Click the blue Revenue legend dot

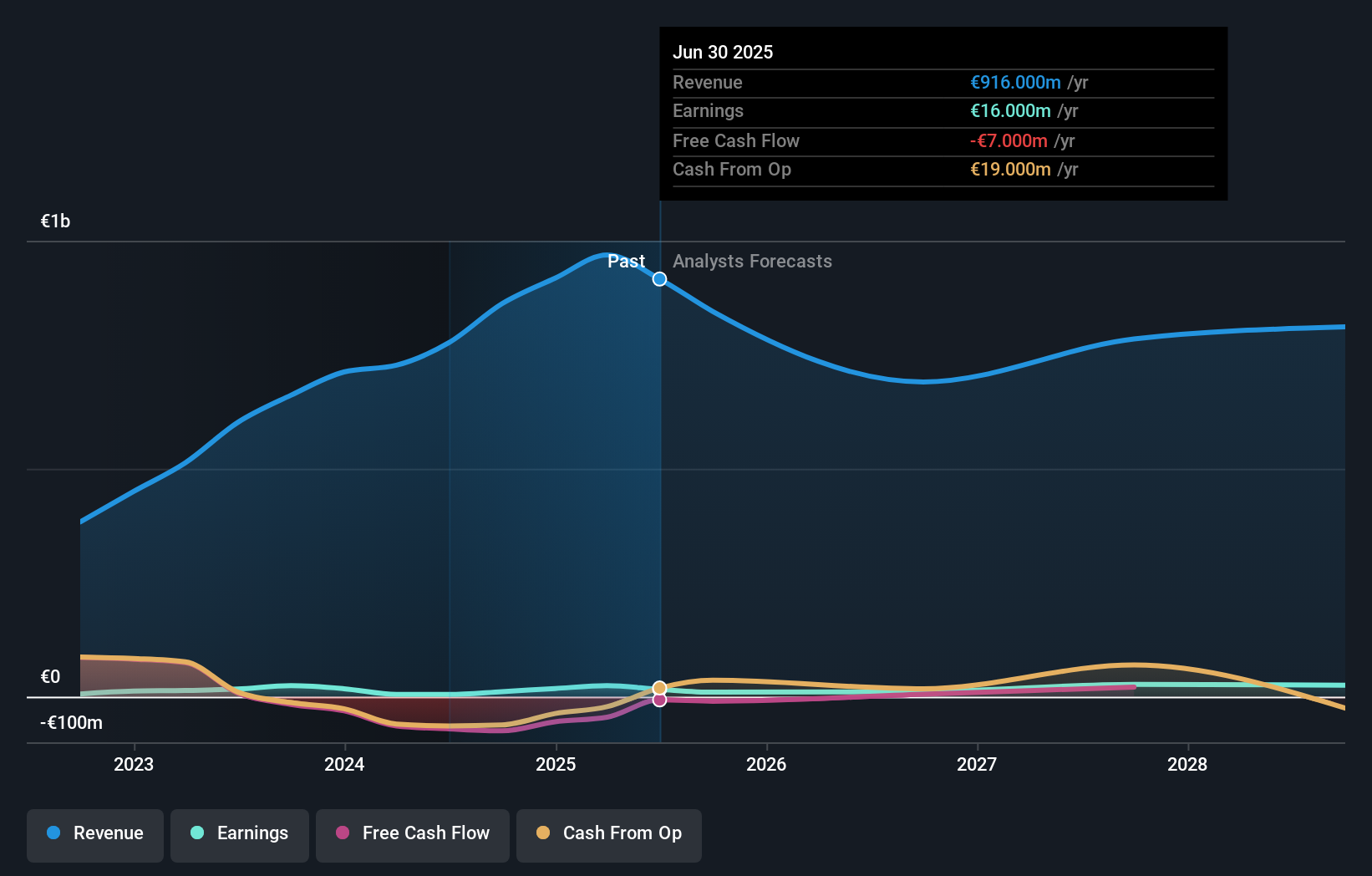[x=53, y=833]
